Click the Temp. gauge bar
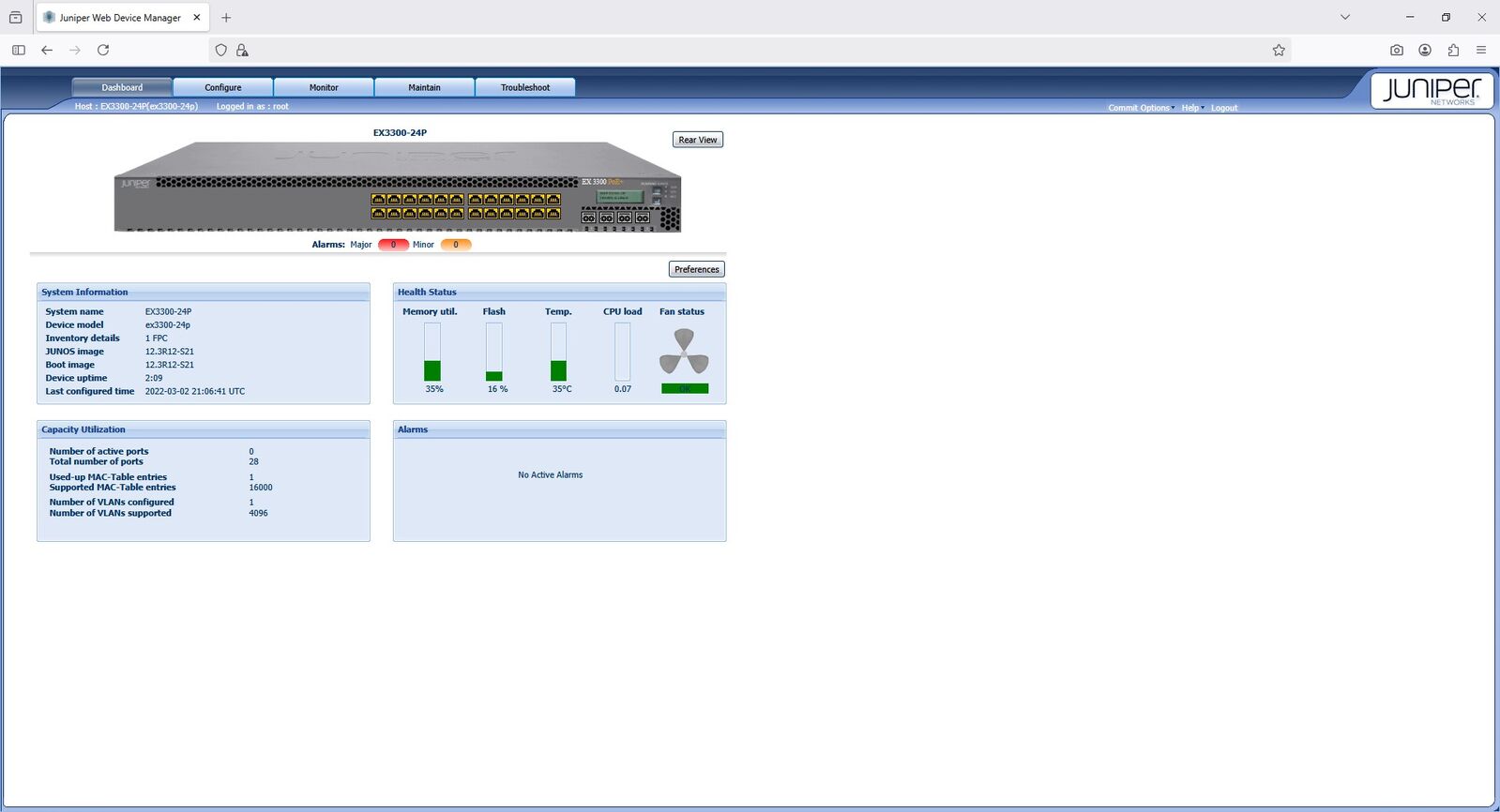 tap(558, 352)
